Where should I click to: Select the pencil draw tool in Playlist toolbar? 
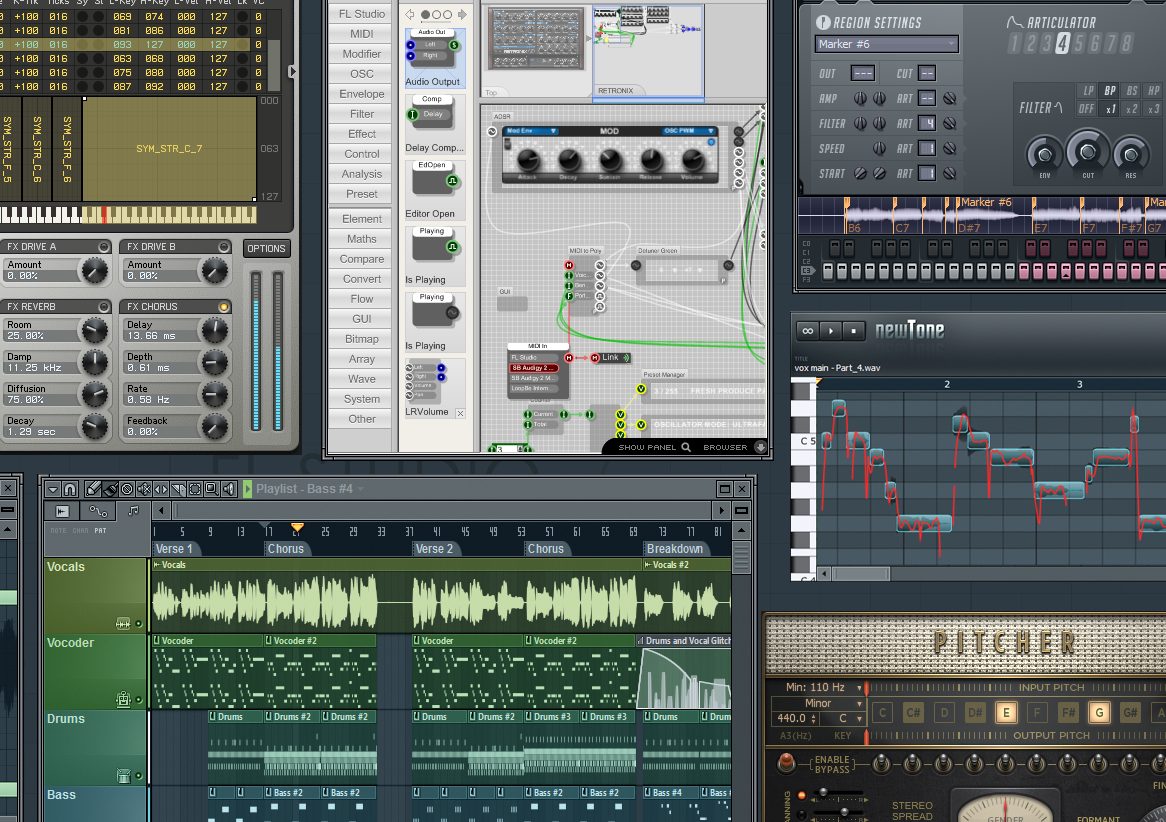click(x=93, y=489)
